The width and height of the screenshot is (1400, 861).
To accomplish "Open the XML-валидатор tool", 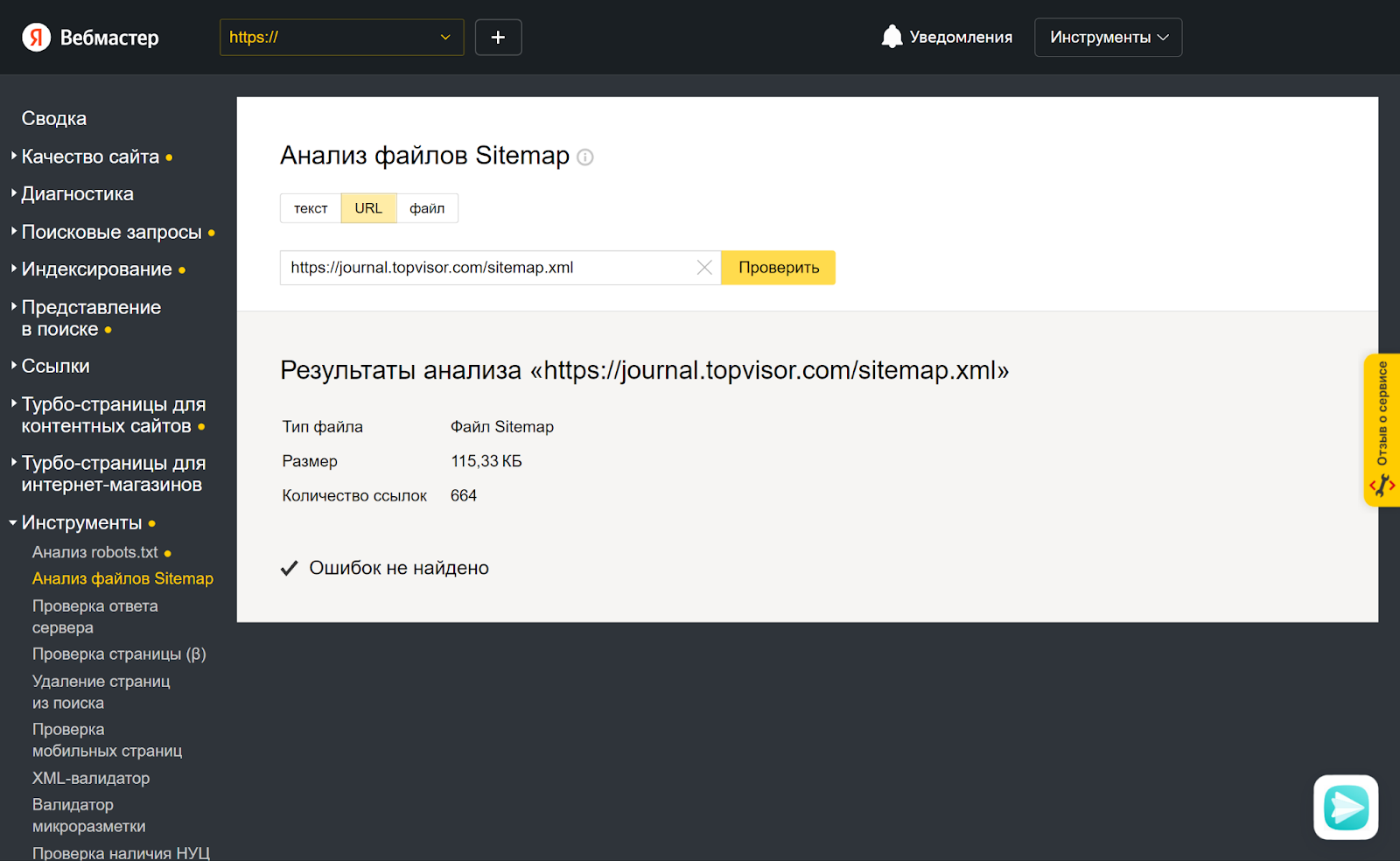I will pyautogui.click(x=91, y=778).
